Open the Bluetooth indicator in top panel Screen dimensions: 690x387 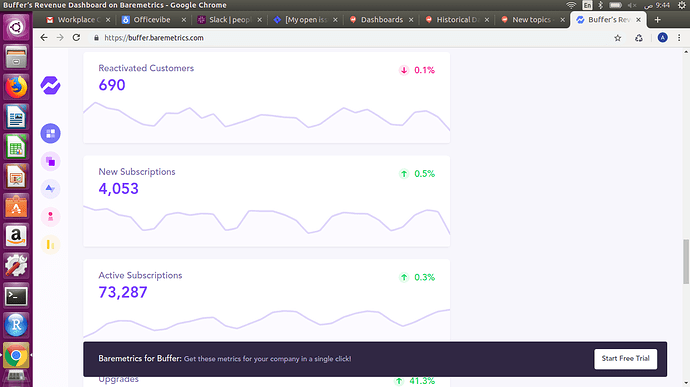pyautogui.click(x=601, y=5)
